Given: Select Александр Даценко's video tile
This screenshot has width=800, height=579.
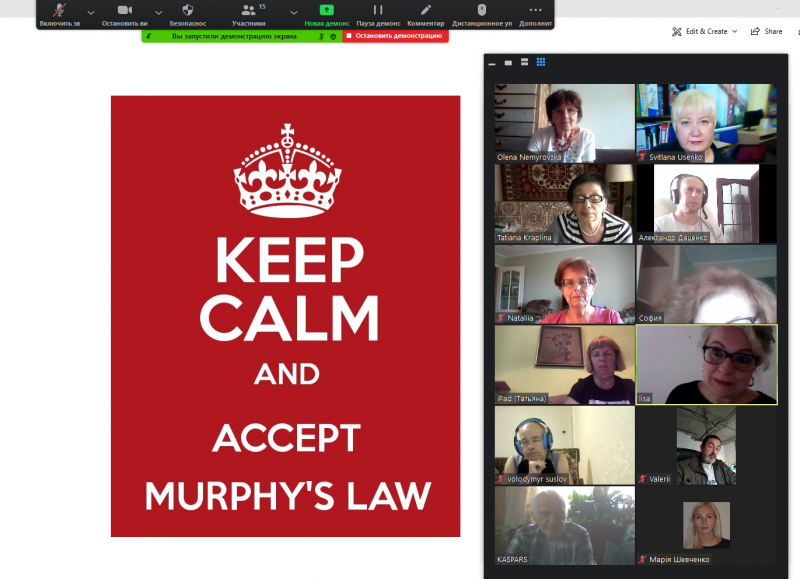Looking at the screenshot, I should tap(707, 204).
